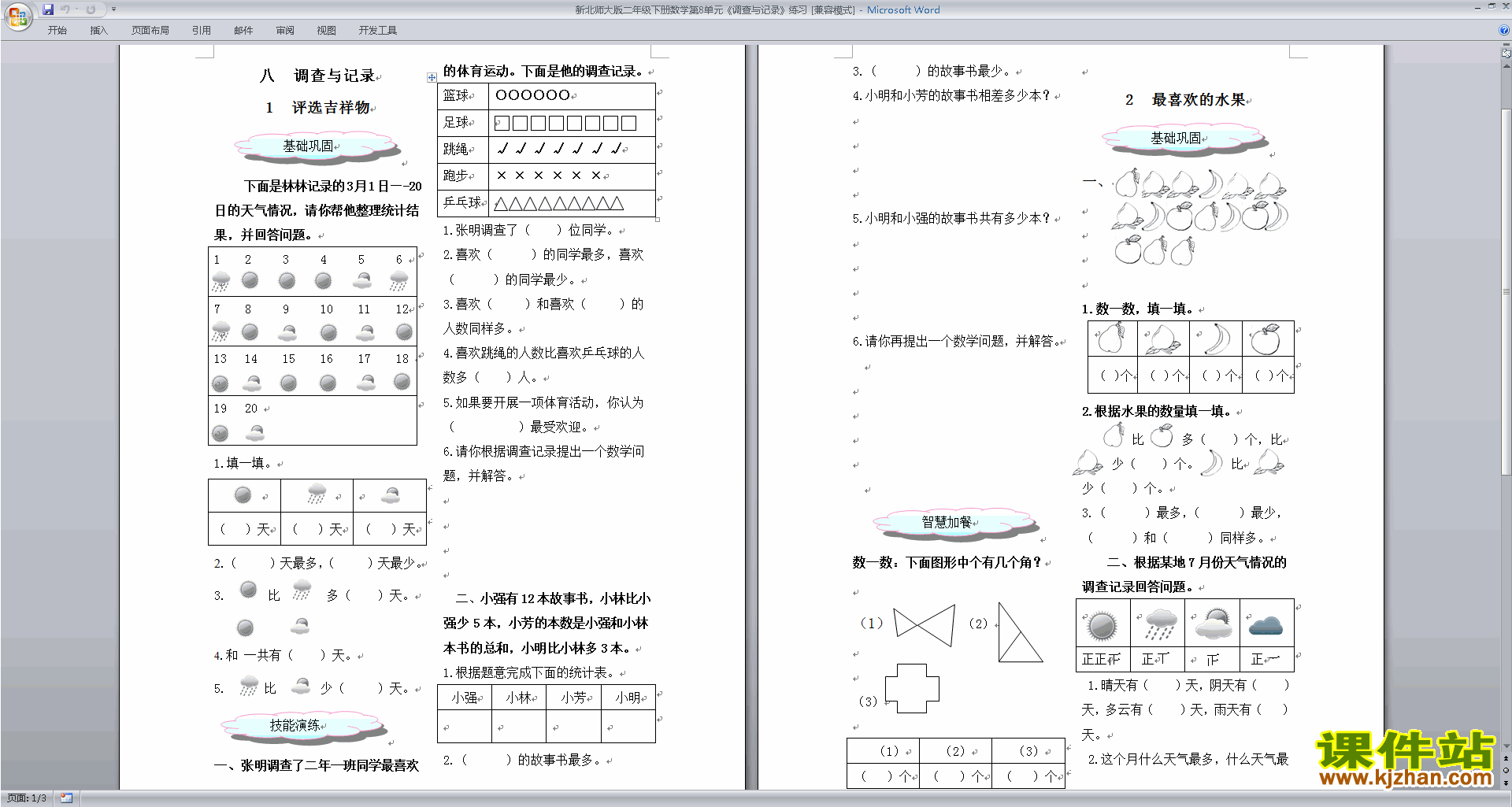1512x807 pixels.
Task: Click the 技能演练 cloud shape
Action: click(304, 727)
